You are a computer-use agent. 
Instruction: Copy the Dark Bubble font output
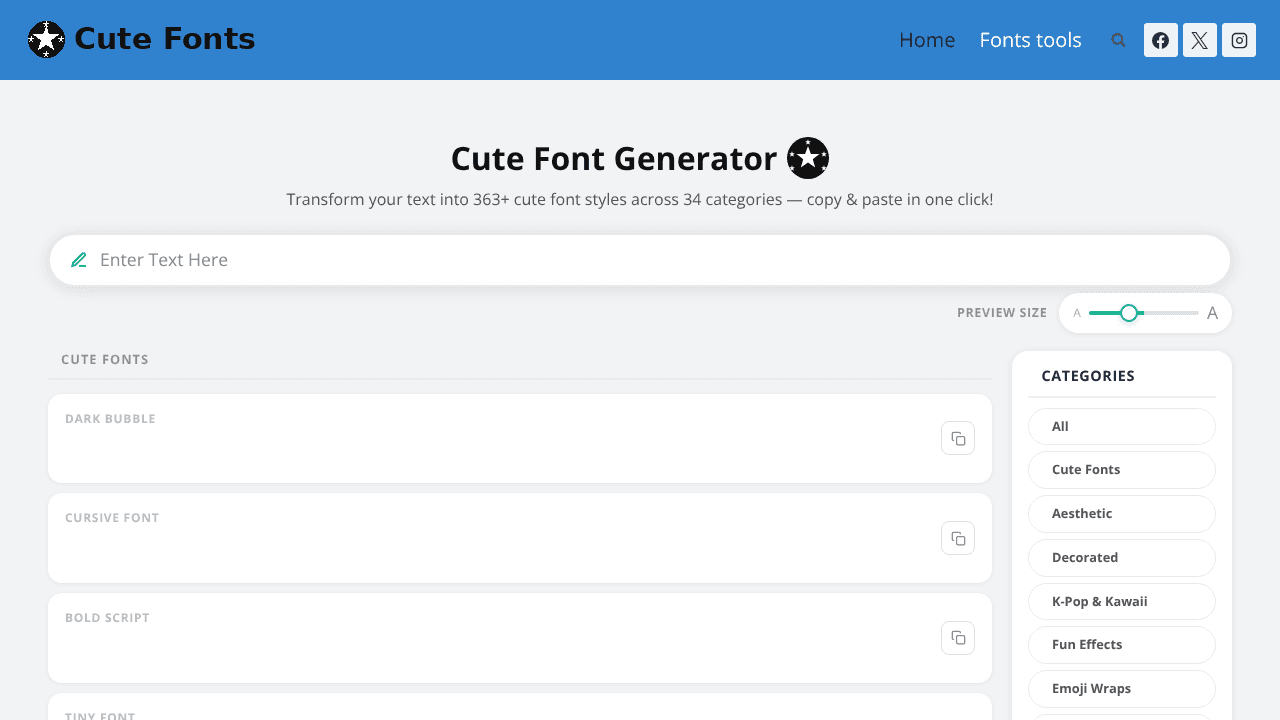coord(958,438)
